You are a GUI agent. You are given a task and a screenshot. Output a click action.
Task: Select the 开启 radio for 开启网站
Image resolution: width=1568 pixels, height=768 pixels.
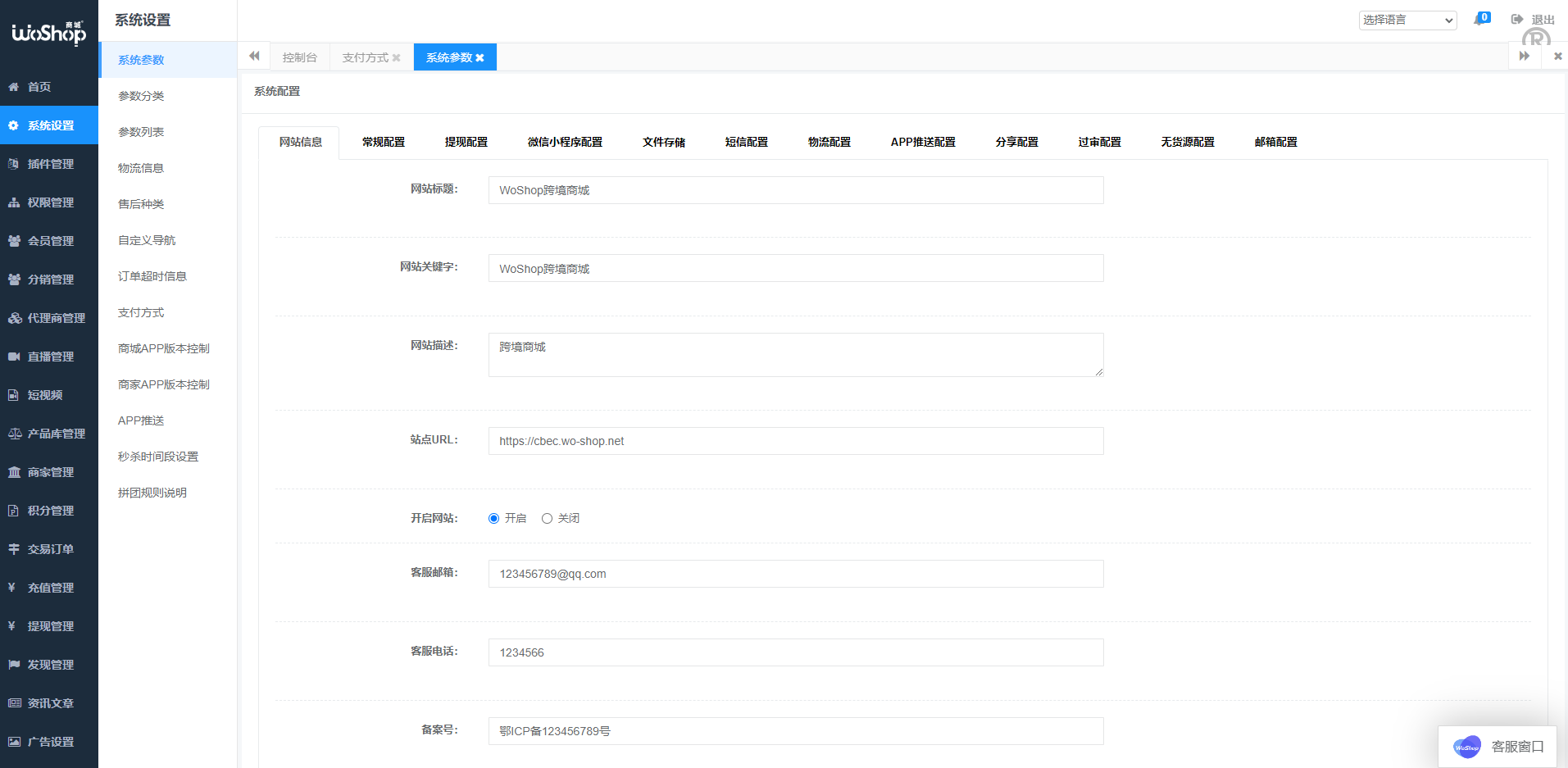pyautogui.click(x=493, y=518)
